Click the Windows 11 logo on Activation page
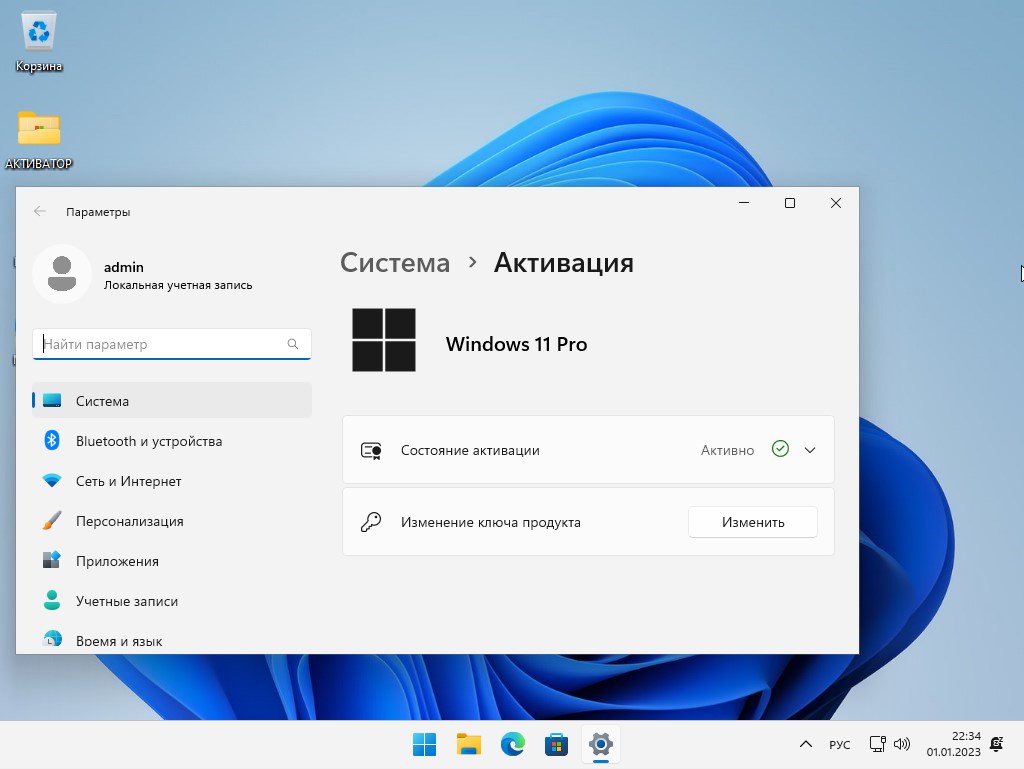The image size is (1024, 769). (384, 340)
